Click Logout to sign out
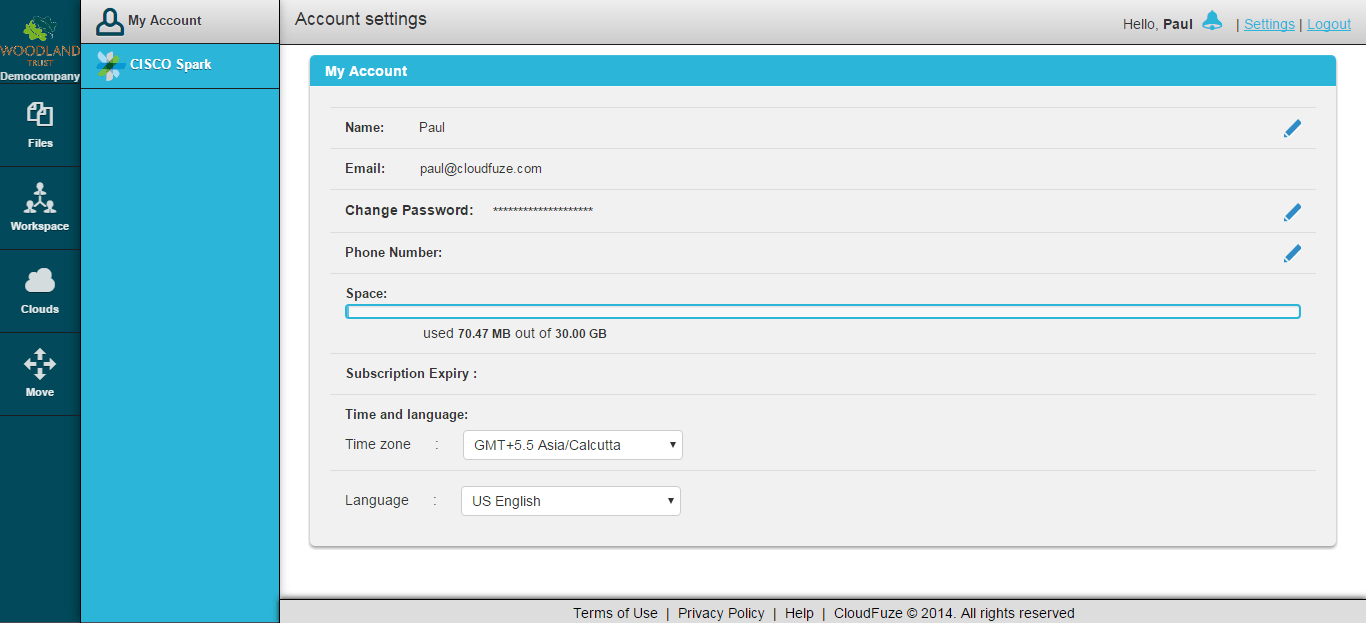Screen dimensions: 1366x623 1328,23
